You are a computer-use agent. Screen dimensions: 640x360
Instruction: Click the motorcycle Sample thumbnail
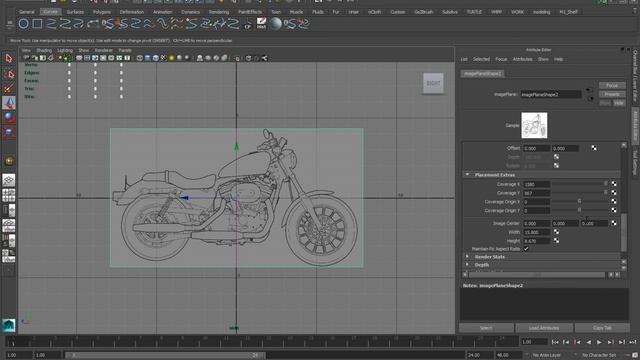point(534,125)
